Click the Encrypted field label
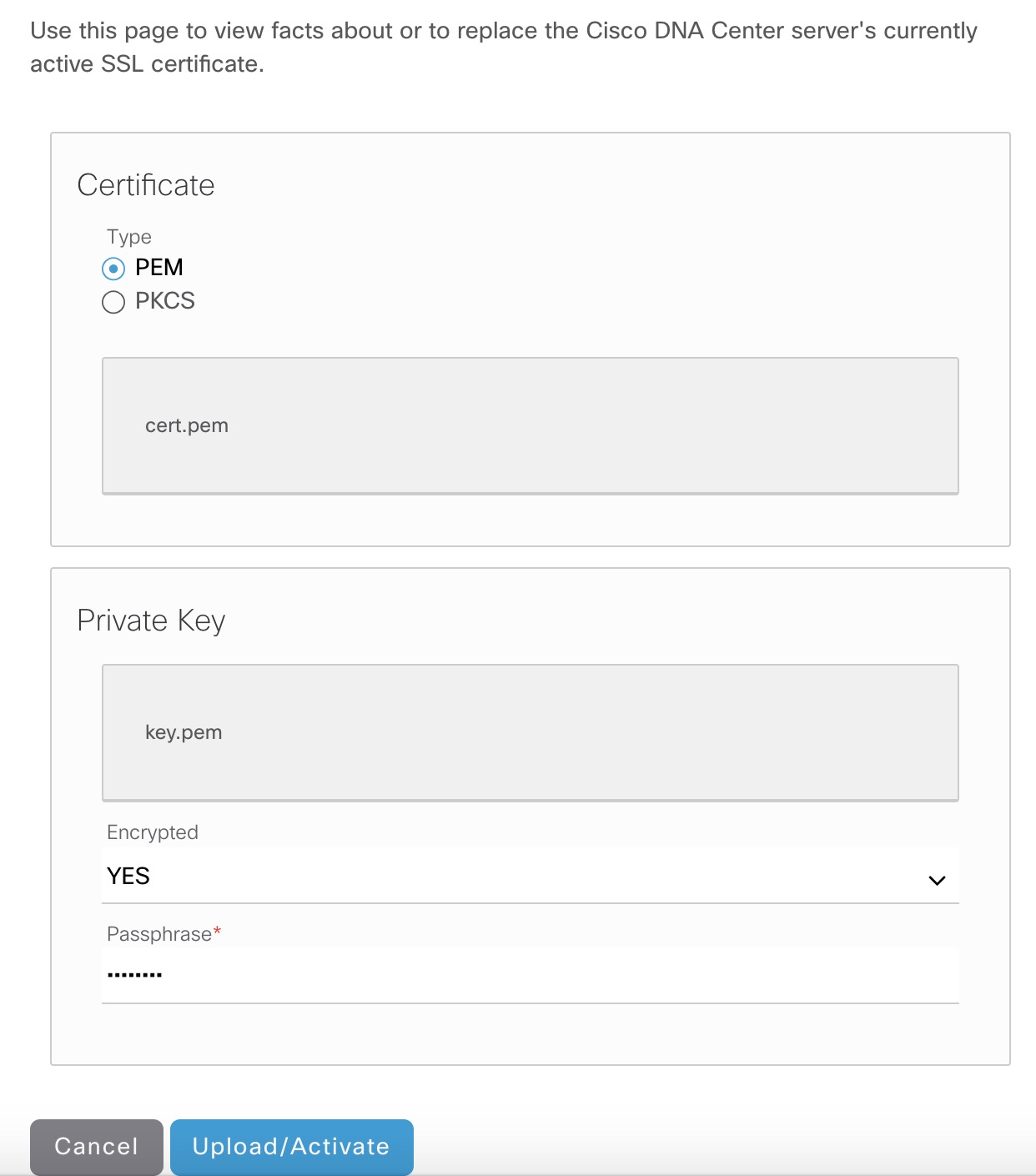 pos(153,832)
